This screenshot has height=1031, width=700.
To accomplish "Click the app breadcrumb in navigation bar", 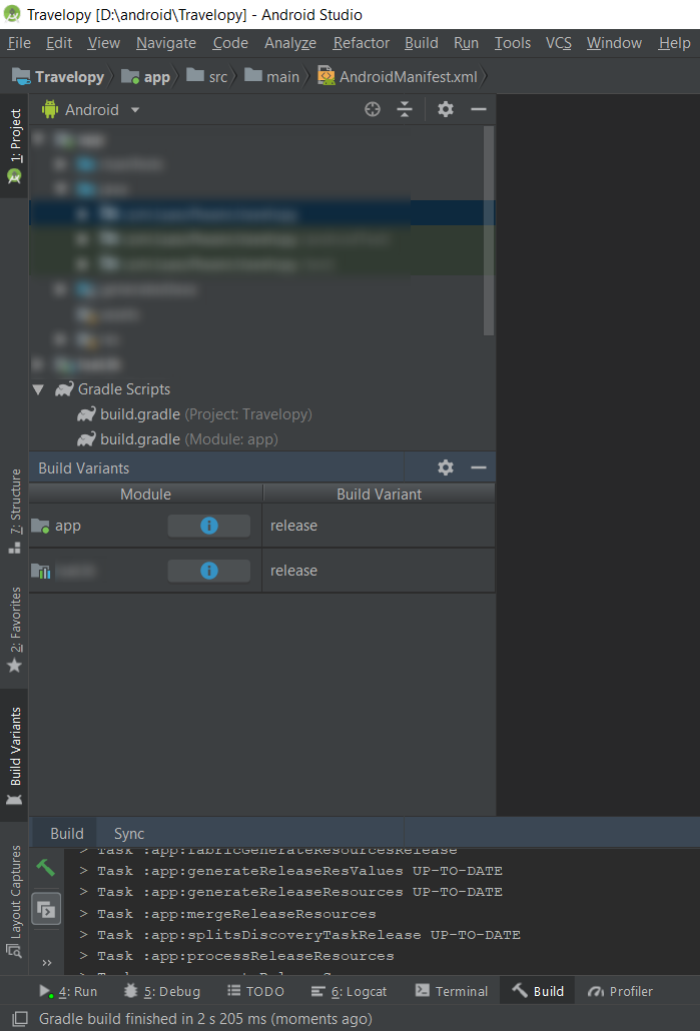I will (146, 77).
